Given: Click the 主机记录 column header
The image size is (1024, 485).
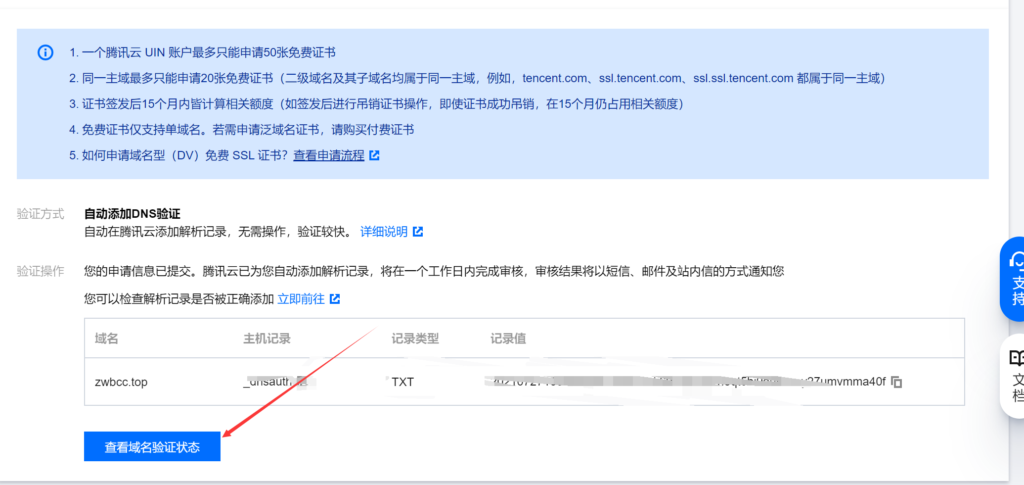Looking at the screenshot, I should click(x=266, y=338).
